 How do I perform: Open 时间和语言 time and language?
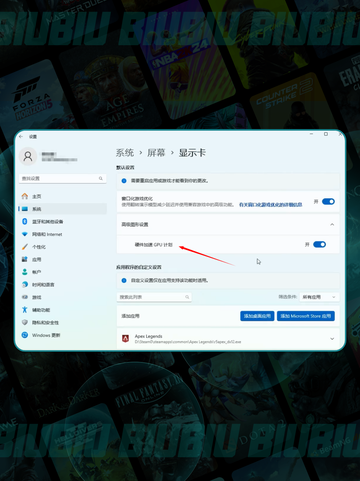point(62,285)
